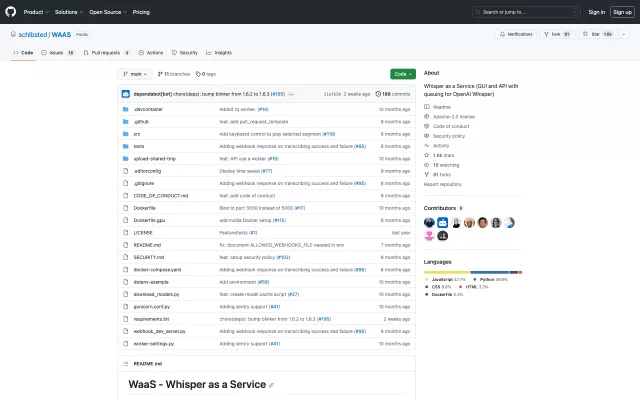This screenshot has height=400, width=640.
Task: Click the commit history clock icon
Action: pyautogui.click(x=376, y=93)
